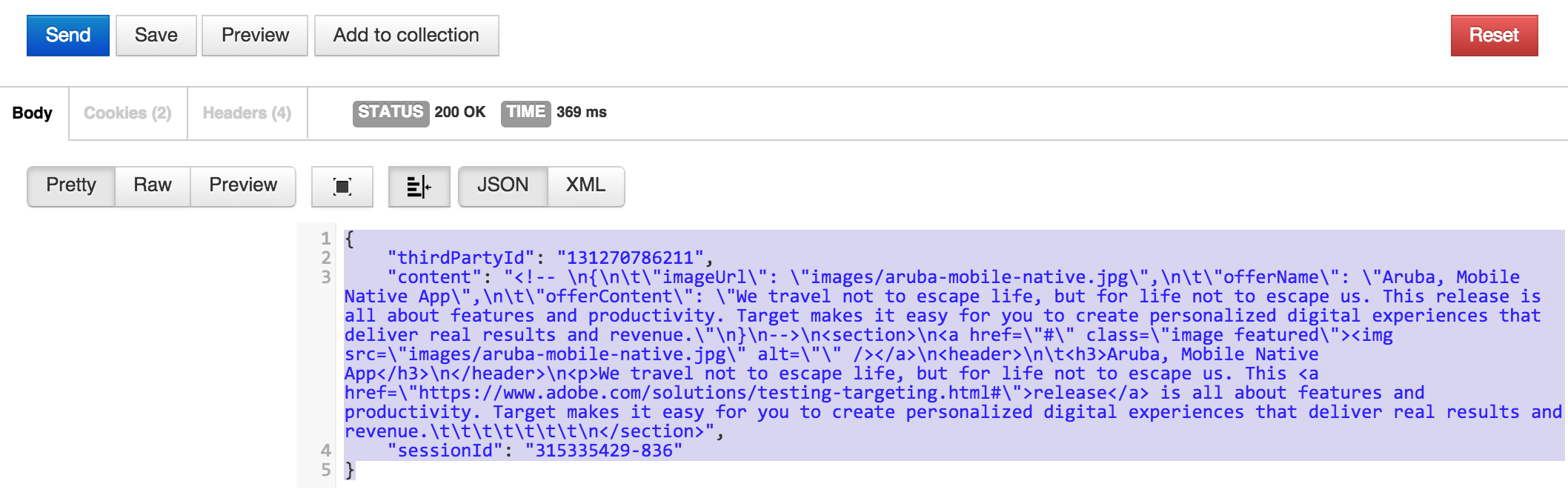Click the STATUS badge

click(x=391, y=113)
